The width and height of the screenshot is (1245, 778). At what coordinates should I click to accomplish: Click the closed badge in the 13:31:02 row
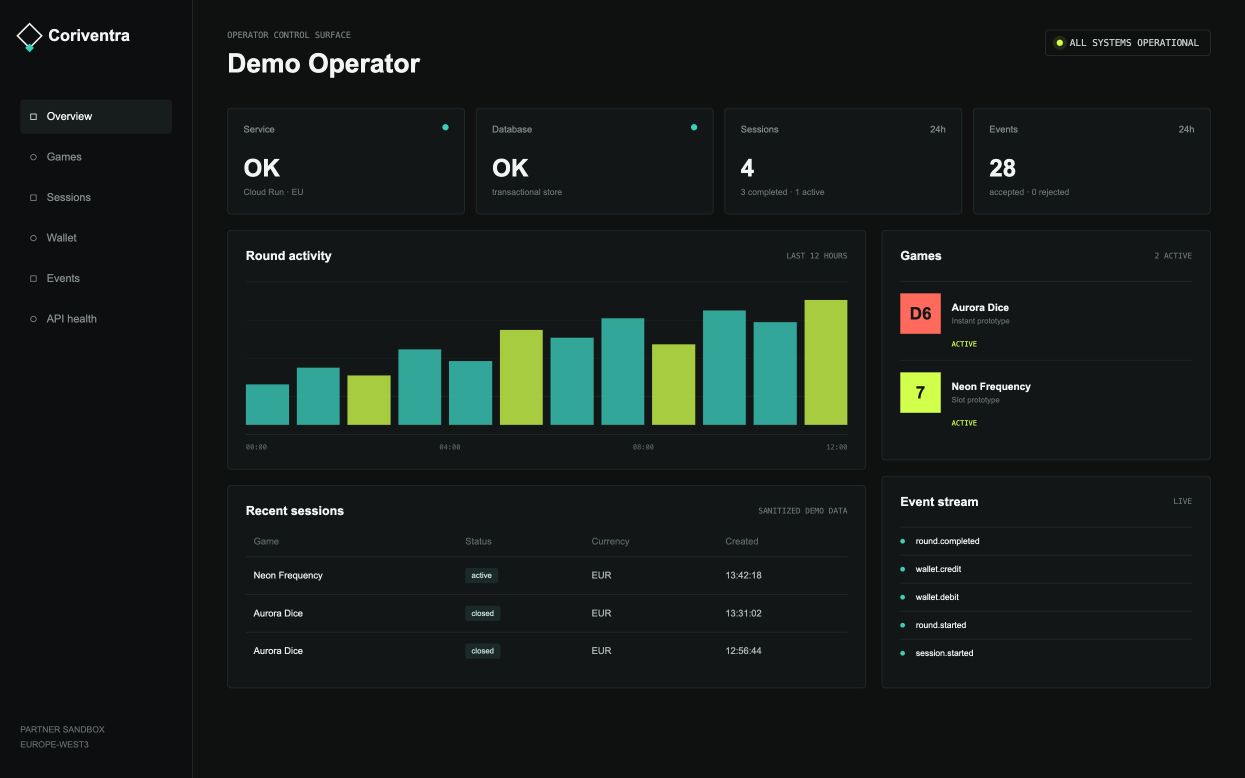coord(482,613)
